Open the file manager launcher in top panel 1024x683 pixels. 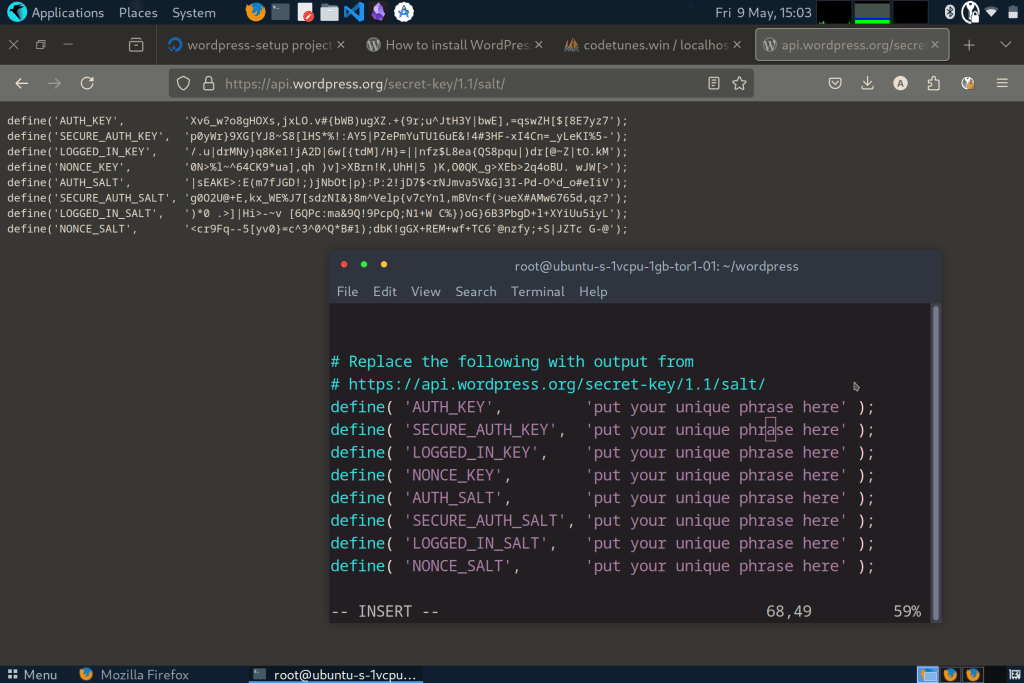coord(329,12)
